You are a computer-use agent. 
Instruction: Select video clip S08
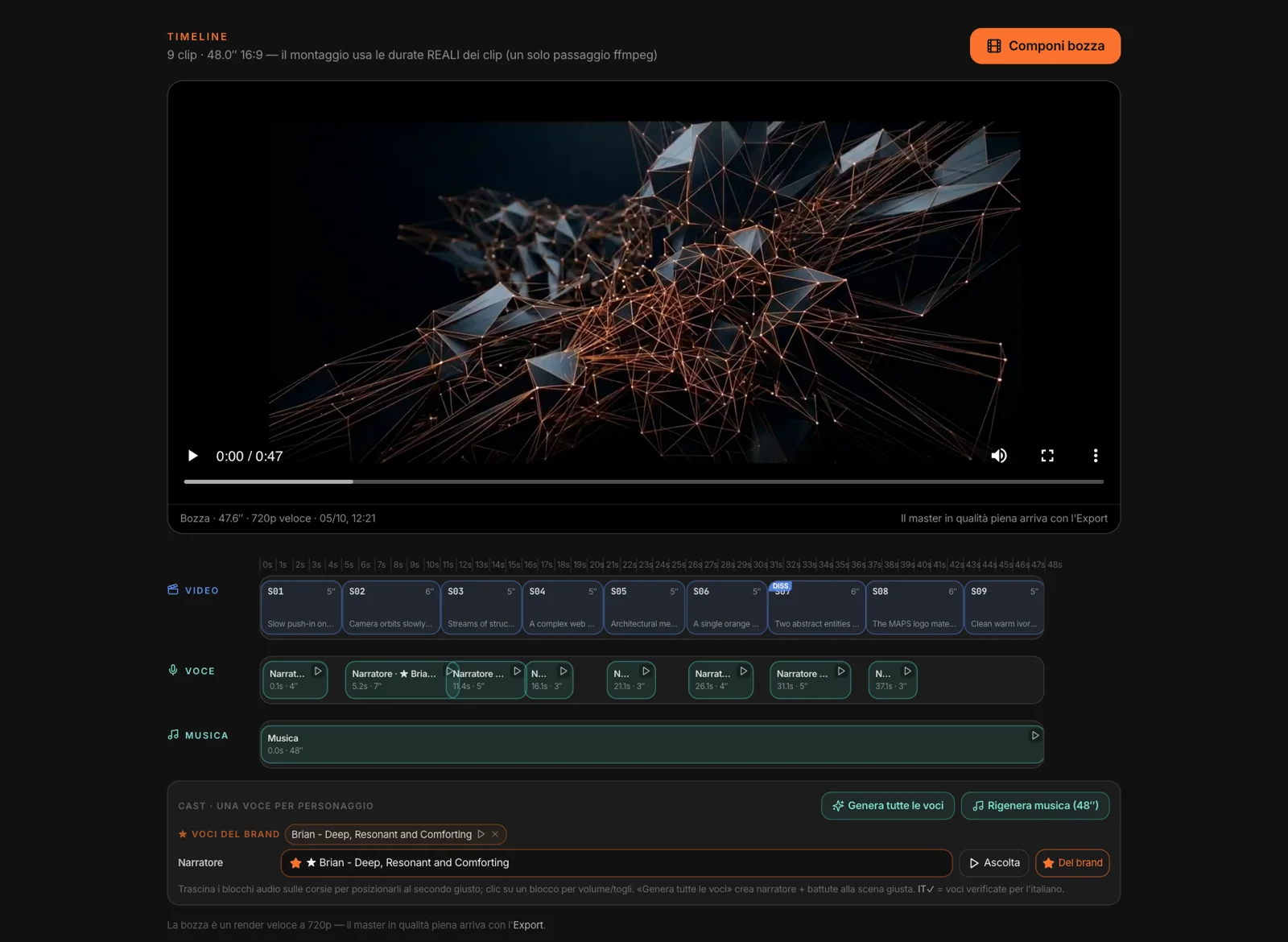(914, 607)
